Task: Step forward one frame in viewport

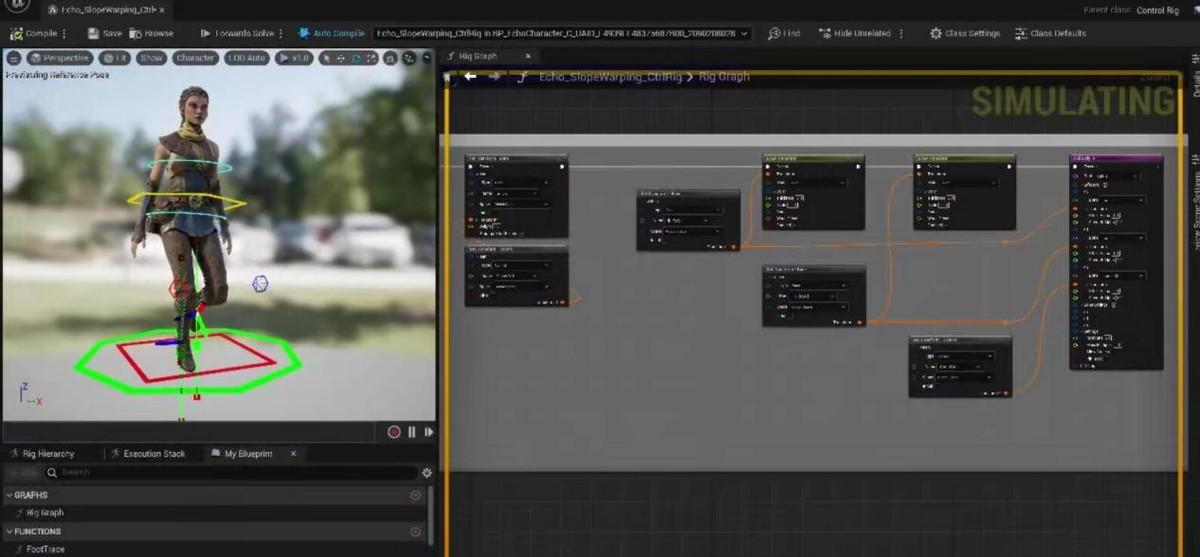Action: coord(429,432)
